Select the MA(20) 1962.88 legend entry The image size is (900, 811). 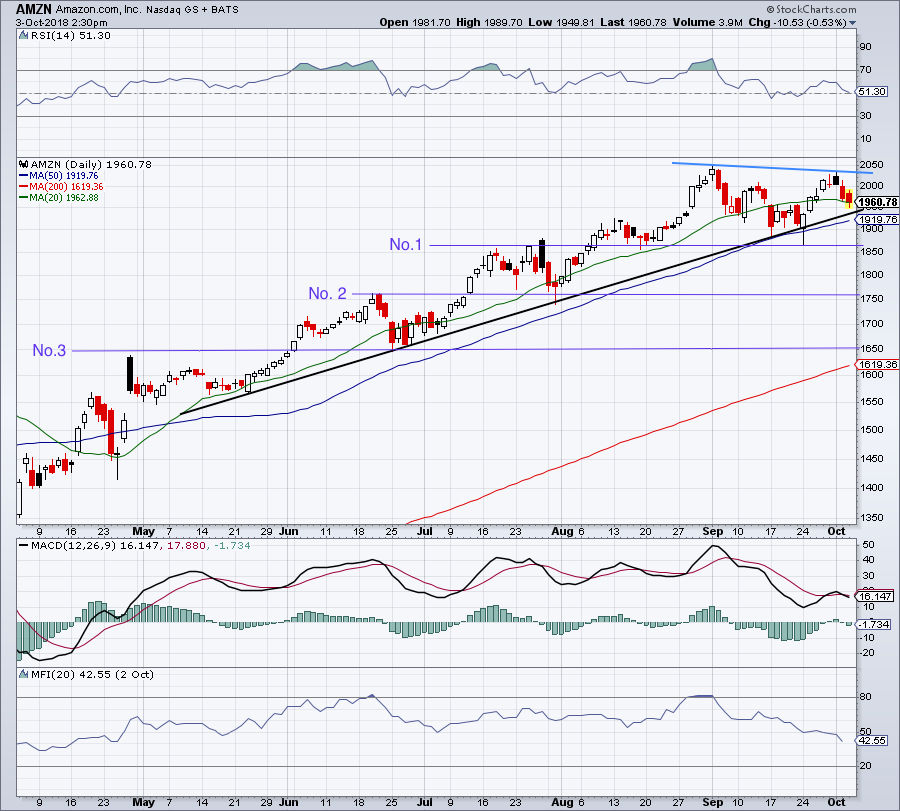pyautogui.click(x=59, y=197)
